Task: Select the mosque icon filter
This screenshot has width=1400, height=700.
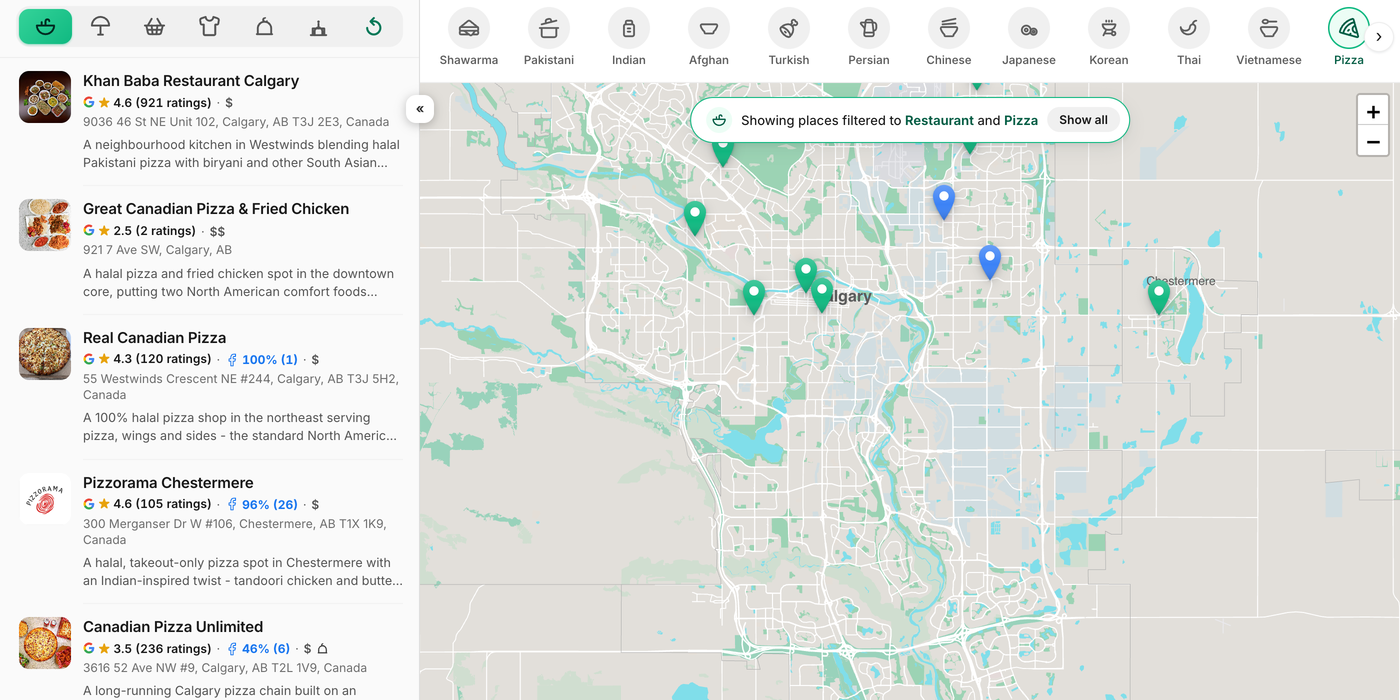Action: pos(318,27)
